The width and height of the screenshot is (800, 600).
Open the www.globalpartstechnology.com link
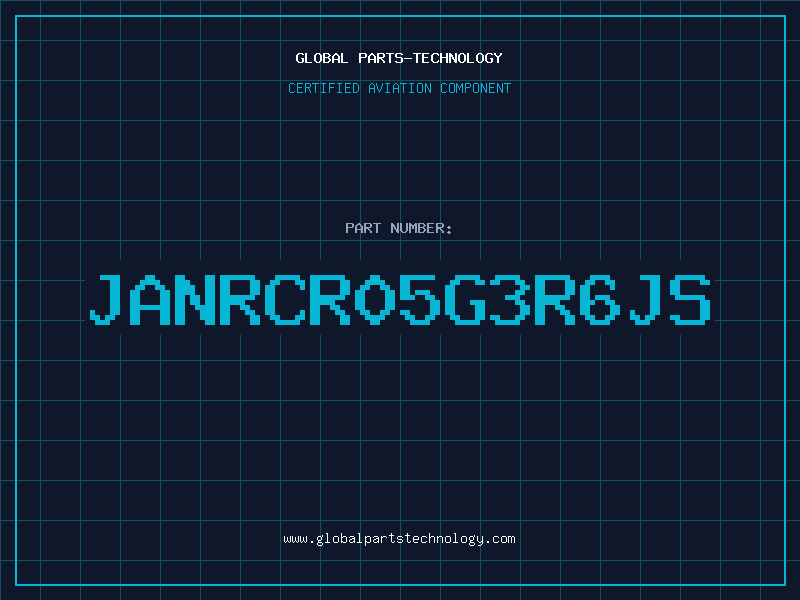coord(399,539)
